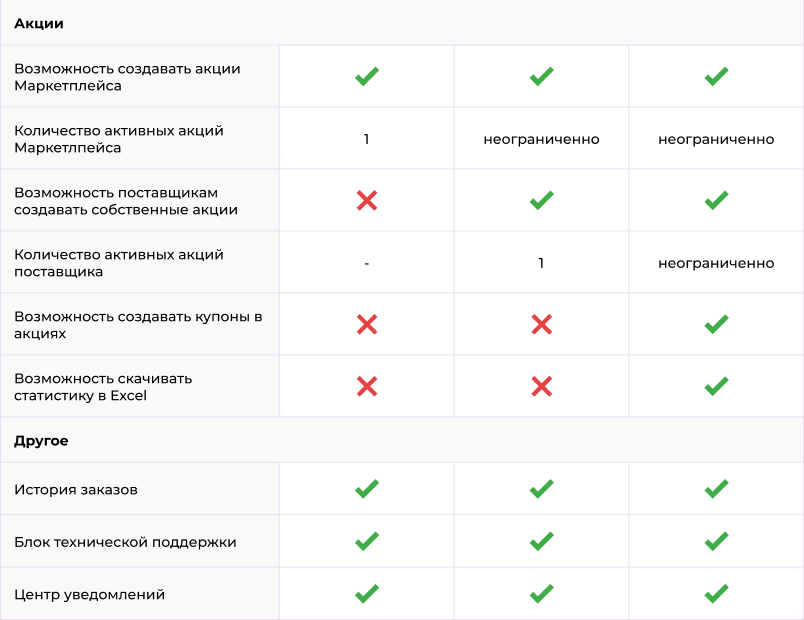Select the Другое section header
804x620 pixels.
(41, 440)
